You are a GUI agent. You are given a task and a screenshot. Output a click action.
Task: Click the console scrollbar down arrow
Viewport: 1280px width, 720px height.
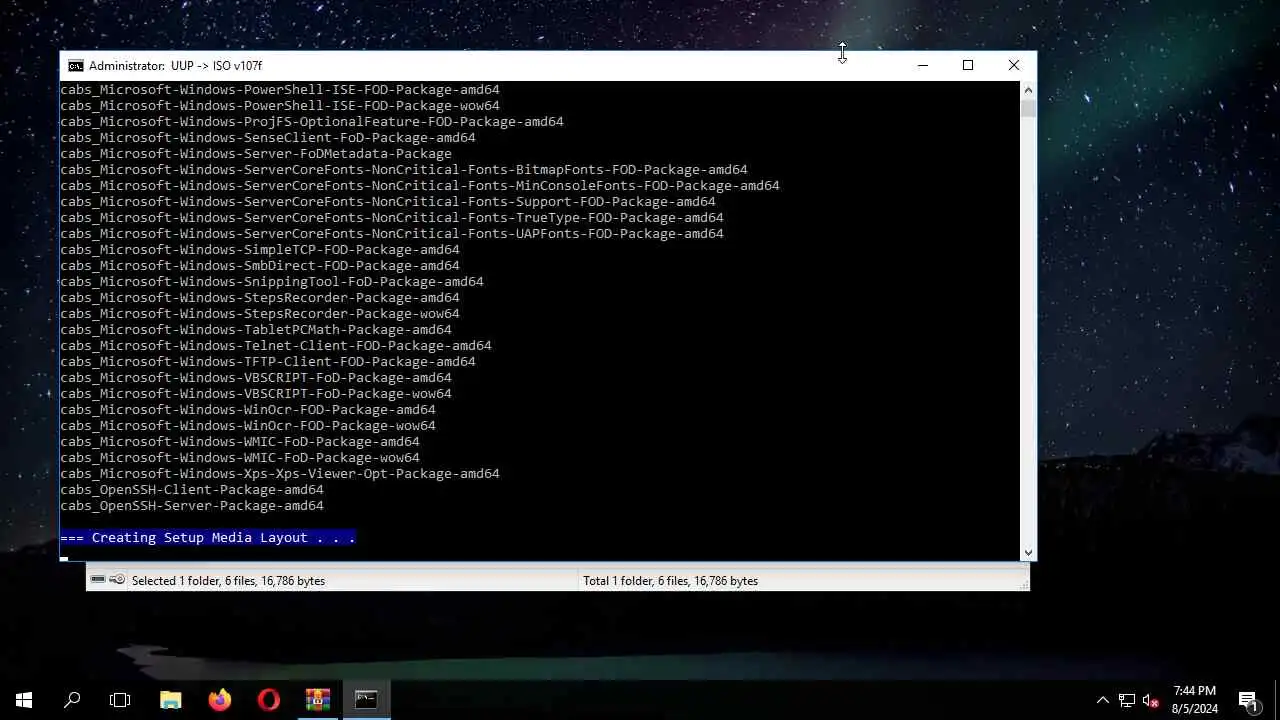(x=1028, y=552)
